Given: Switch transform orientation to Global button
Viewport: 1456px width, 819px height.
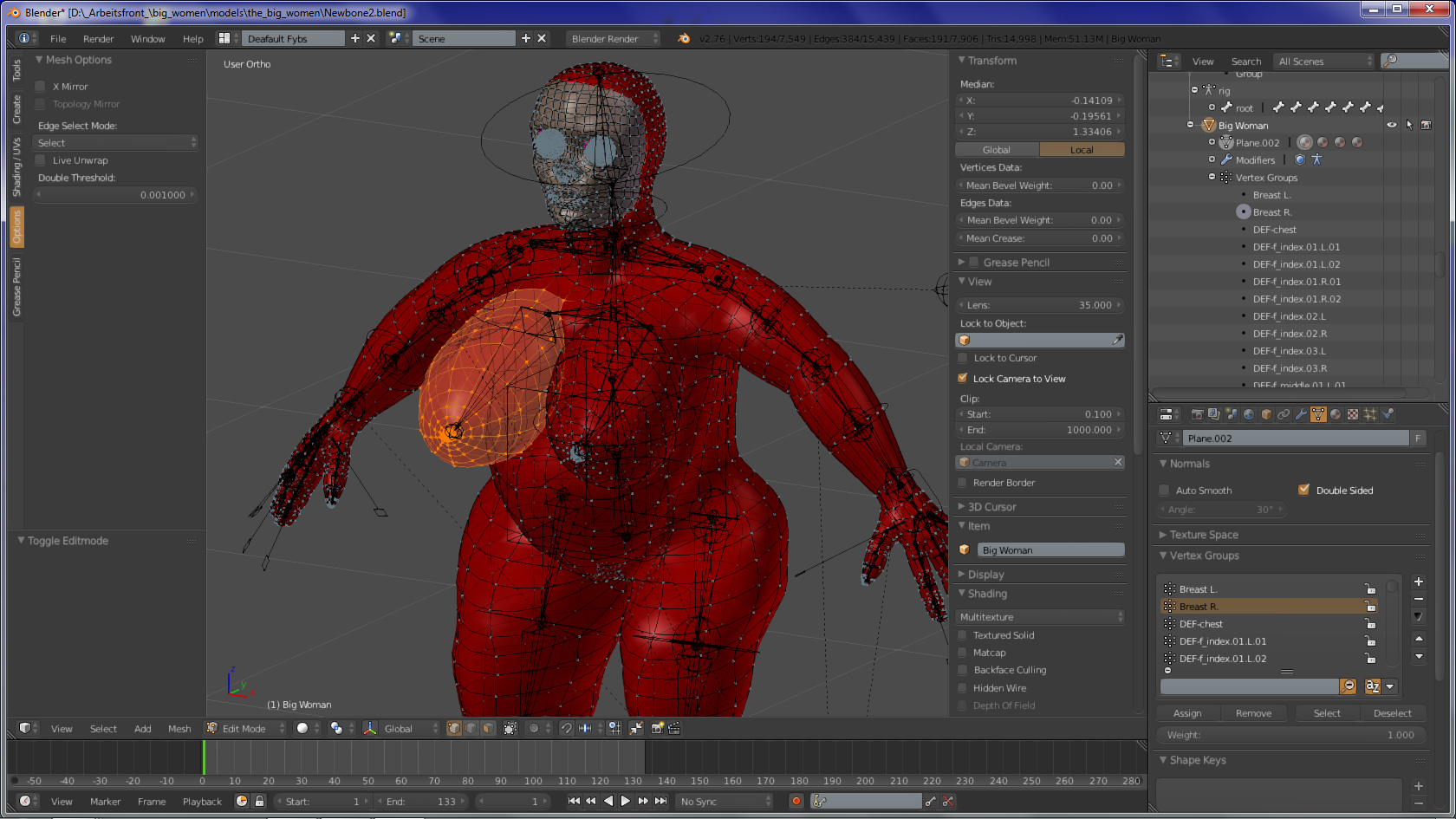Looking at the screenshot, I should 997,149.
